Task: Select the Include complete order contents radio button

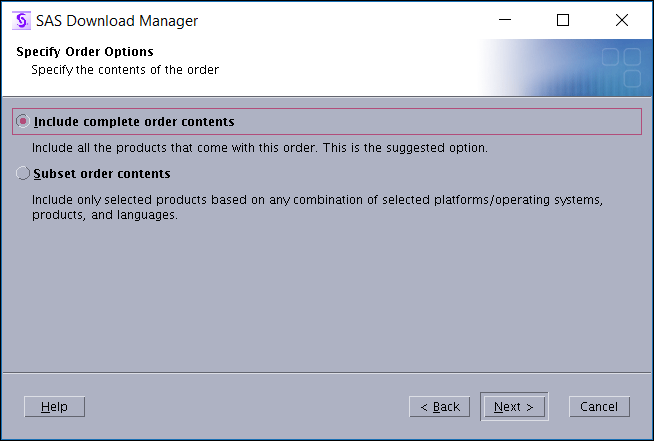Action: [x=23, y=121]
